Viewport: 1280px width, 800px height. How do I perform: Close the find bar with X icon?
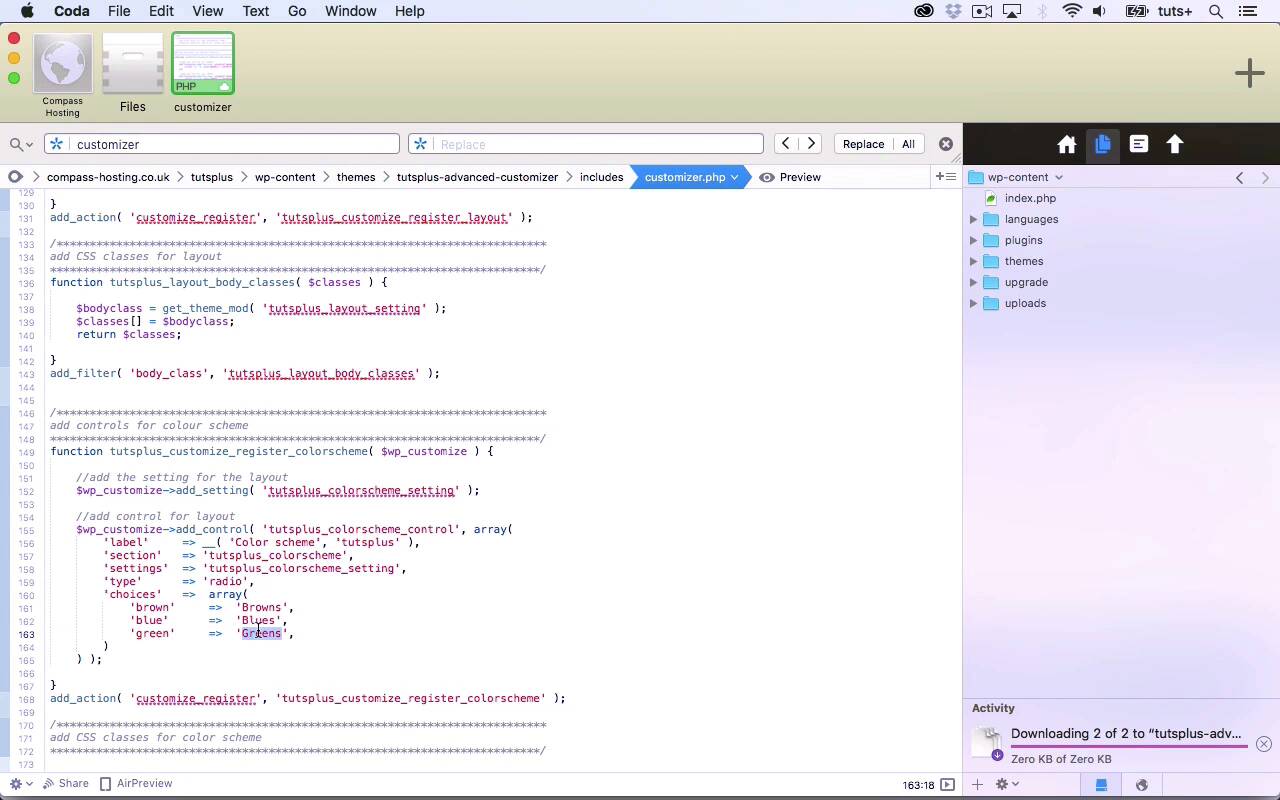(945, 144)
